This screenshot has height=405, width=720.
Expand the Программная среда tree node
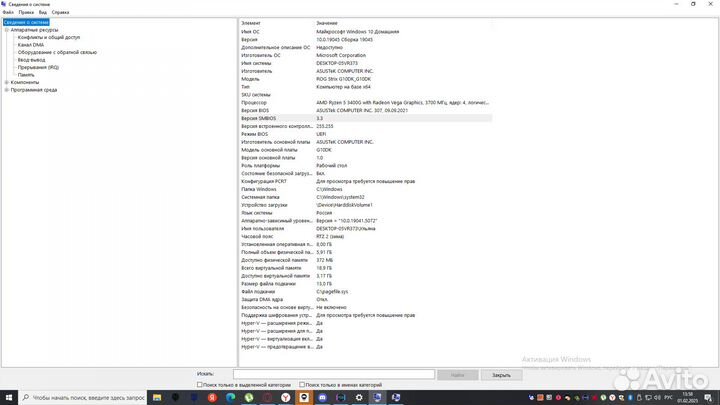(x=6, y=90)
